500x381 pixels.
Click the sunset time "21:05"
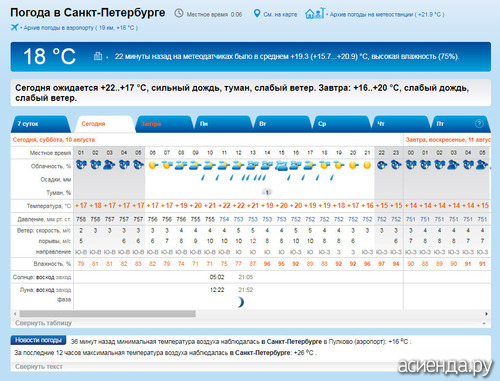point(246,277)
